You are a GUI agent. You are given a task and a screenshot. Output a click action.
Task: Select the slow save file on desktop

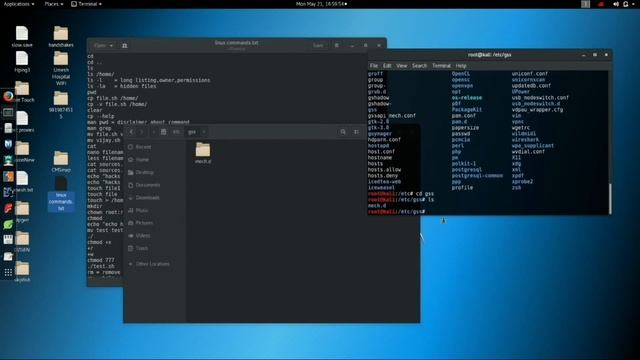(x=22, y=37)
